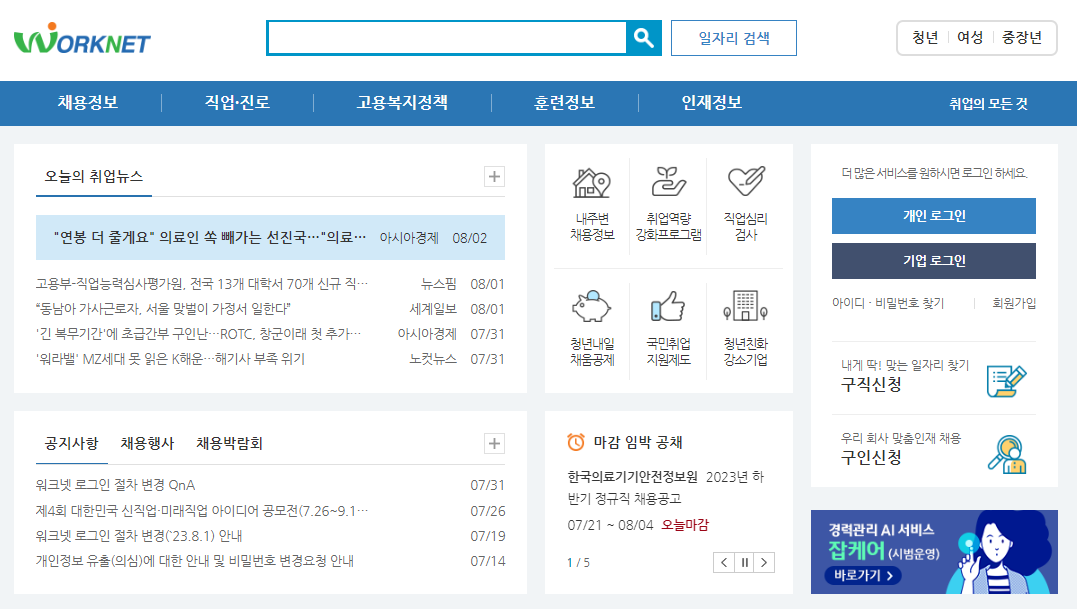The width and height of the screenshot is (1077, 609).
Task: Click inside the job search input field
Action: pyautogui.click(x=445, y=38)
